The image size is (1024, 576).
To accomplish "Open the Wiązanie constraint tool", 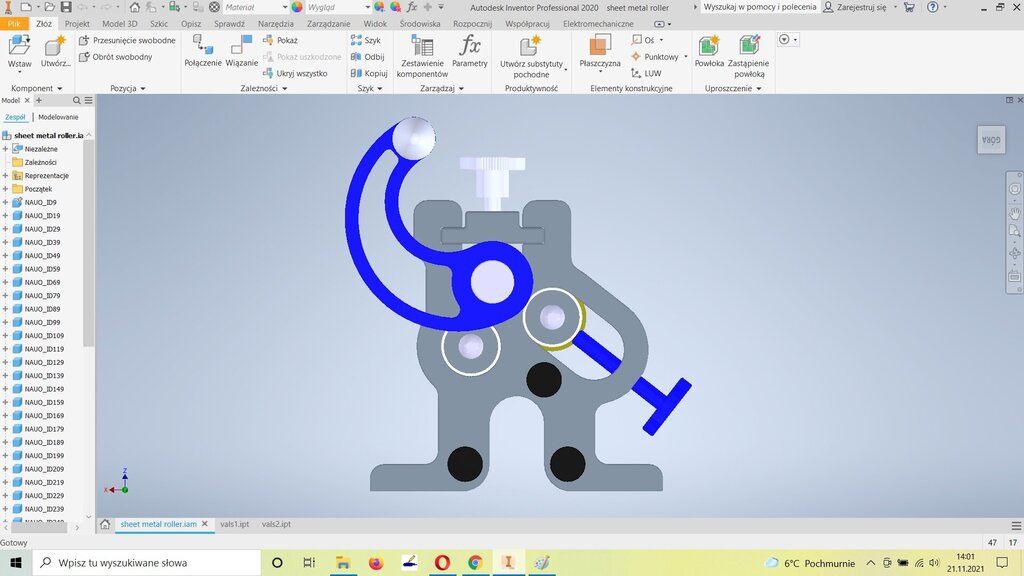I will click(x=241, y=47).
